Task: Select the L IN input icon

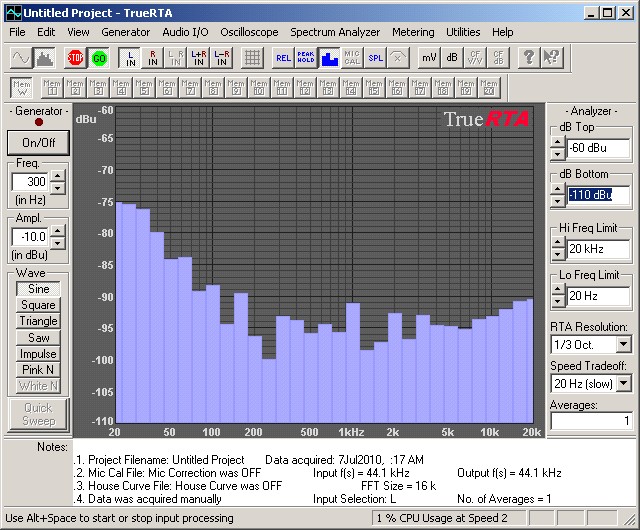Action: (129, 57)
